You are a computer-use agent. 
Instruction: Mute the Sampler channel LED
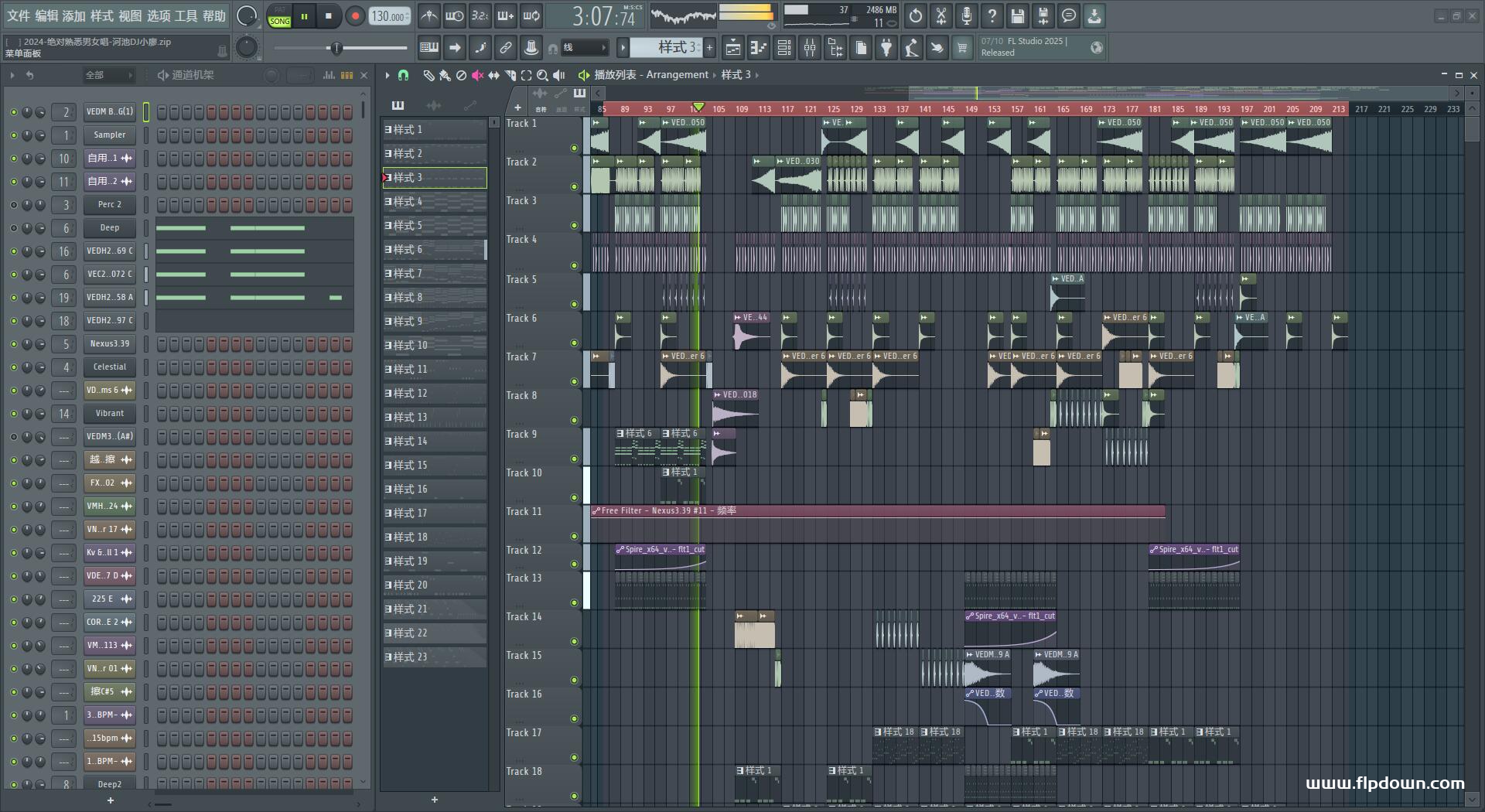pyautogui.click(x=13, y=135)
